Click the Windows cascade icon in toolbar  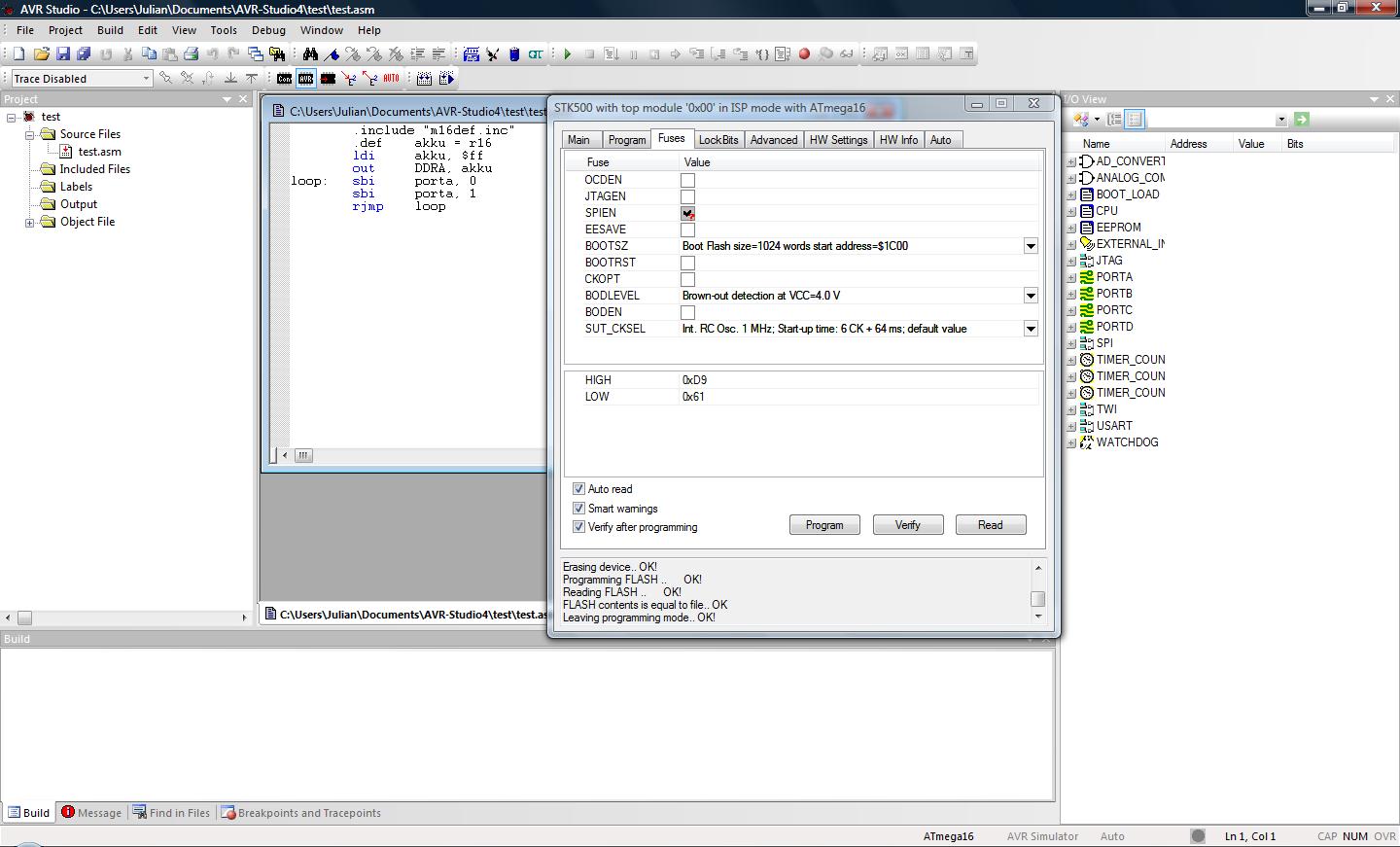coord(255,54)
